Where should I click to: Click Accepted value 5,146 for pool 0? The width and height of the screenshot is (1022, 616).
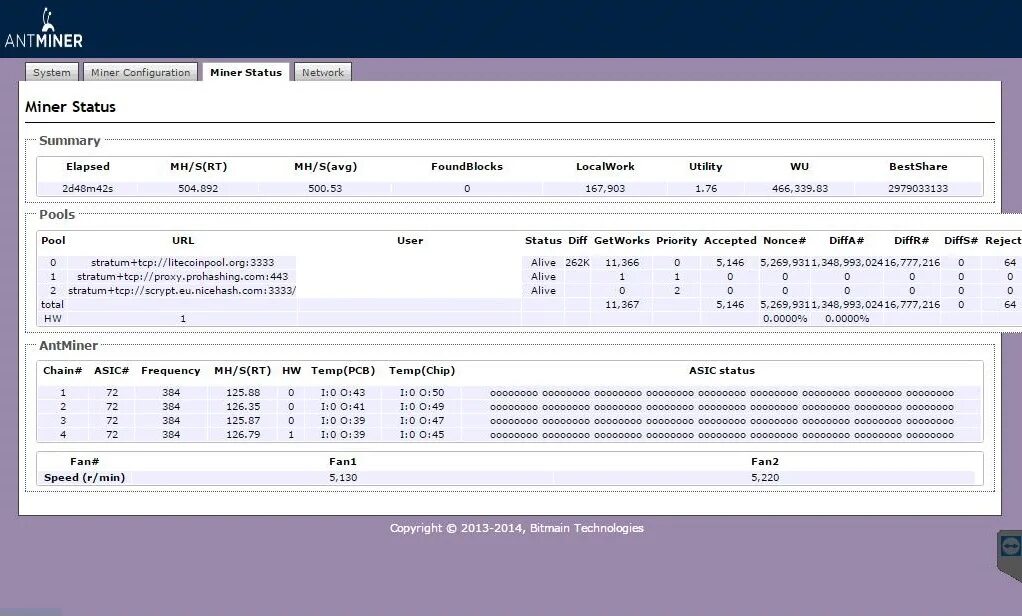click(730, 263)
